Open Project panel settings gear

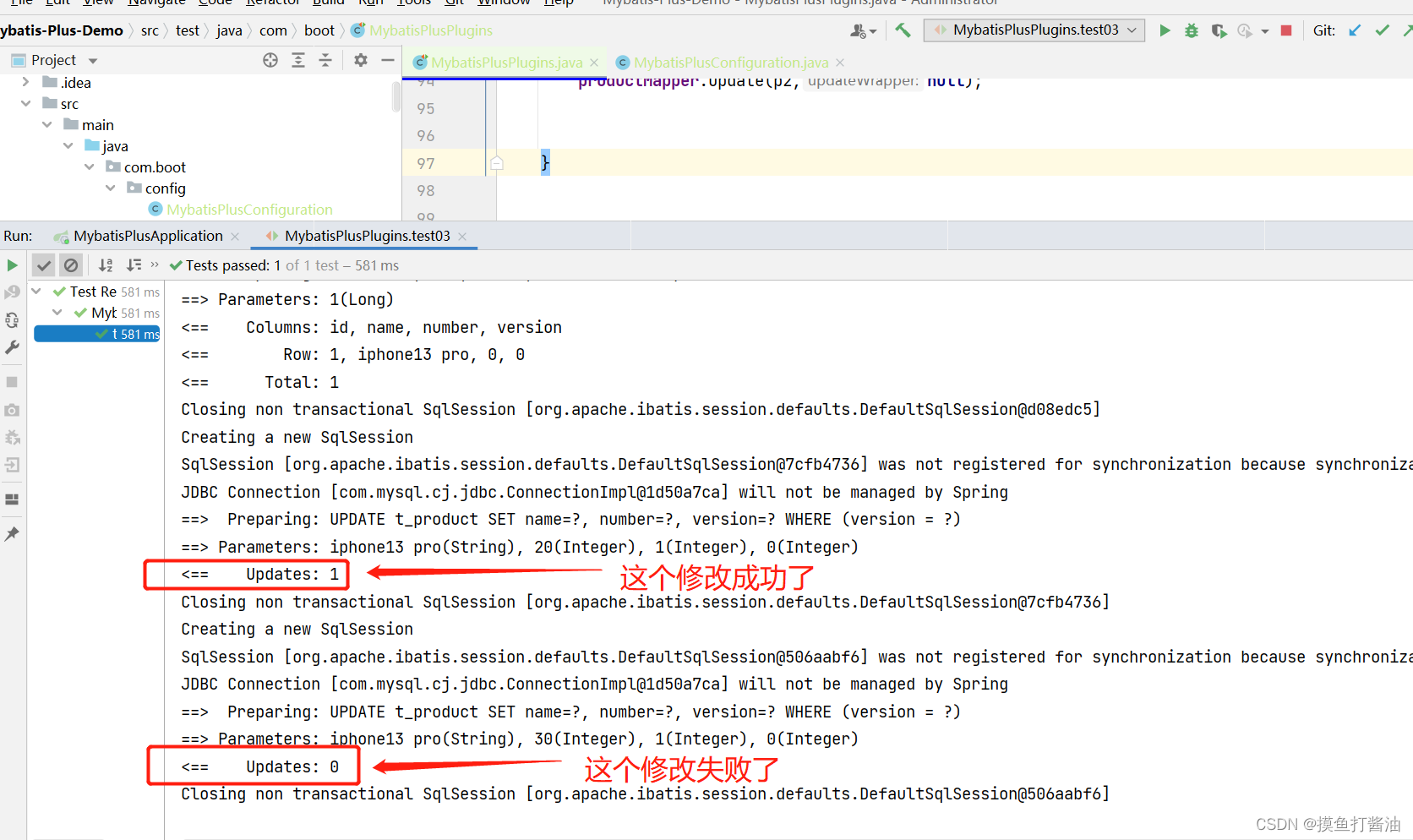tap(361, 60)
